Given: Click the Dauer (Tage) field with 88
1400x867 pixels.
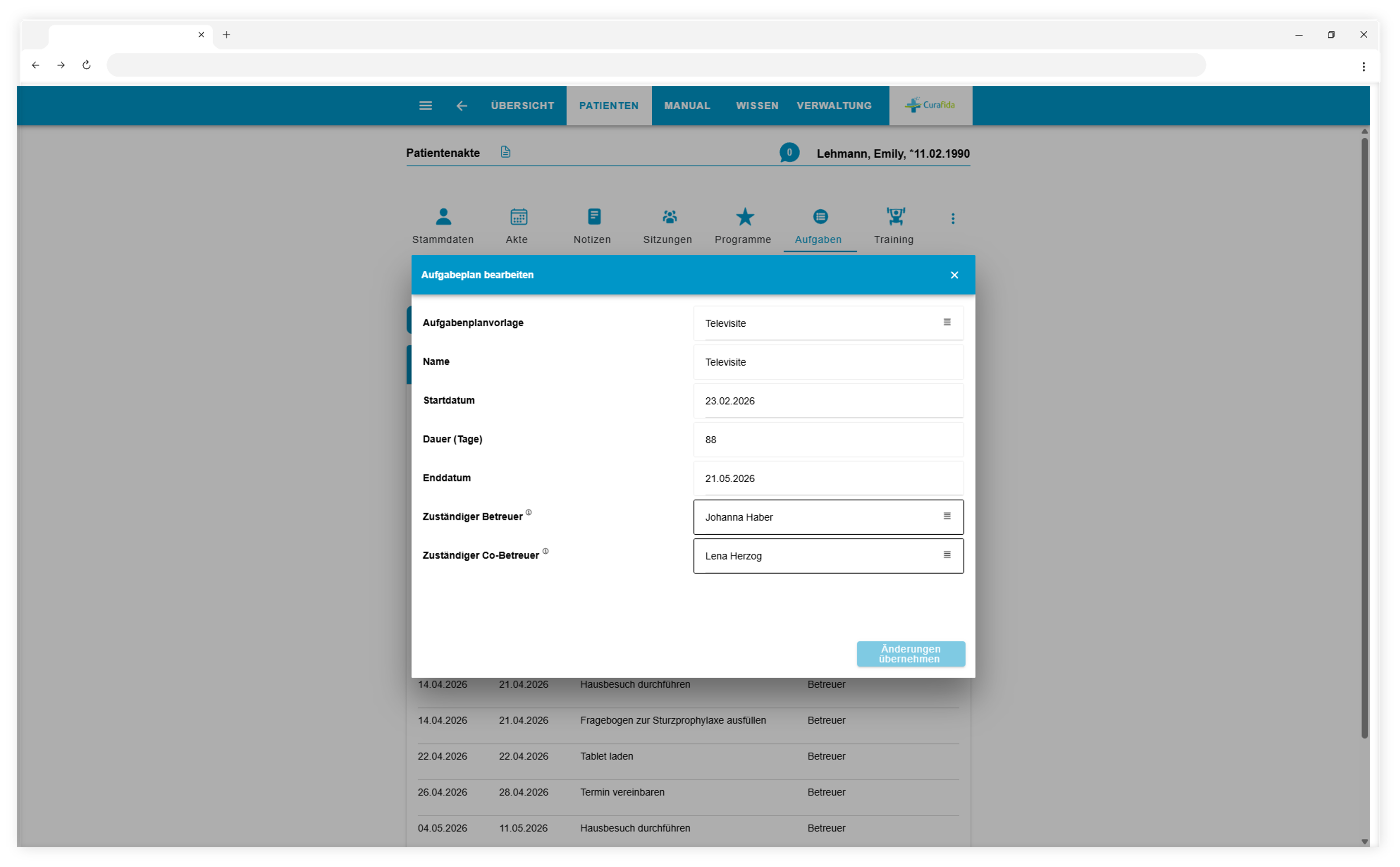Looking at the screenshot, I should point(828,439).
